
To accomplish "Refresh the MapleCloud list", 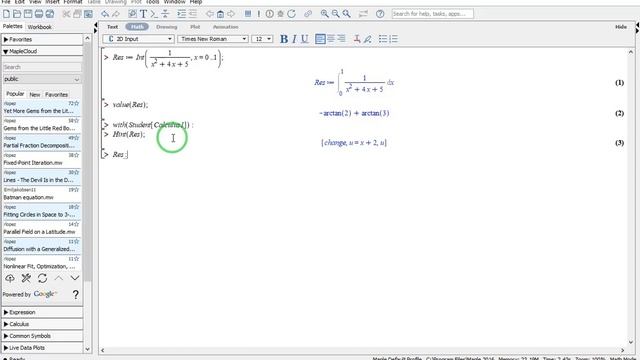I will pyautogui.click(x=42, y=278).
